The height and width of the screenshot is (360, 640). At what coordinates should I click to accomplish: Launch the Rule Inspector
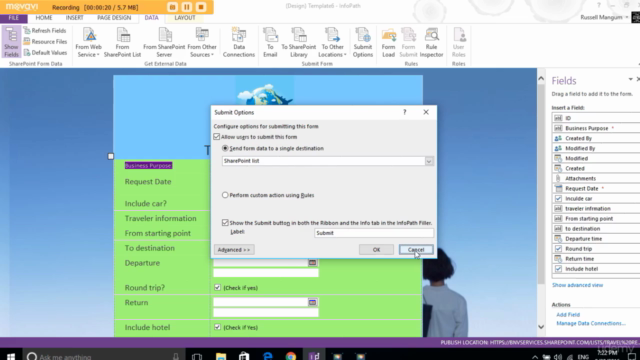coord(431,42)
